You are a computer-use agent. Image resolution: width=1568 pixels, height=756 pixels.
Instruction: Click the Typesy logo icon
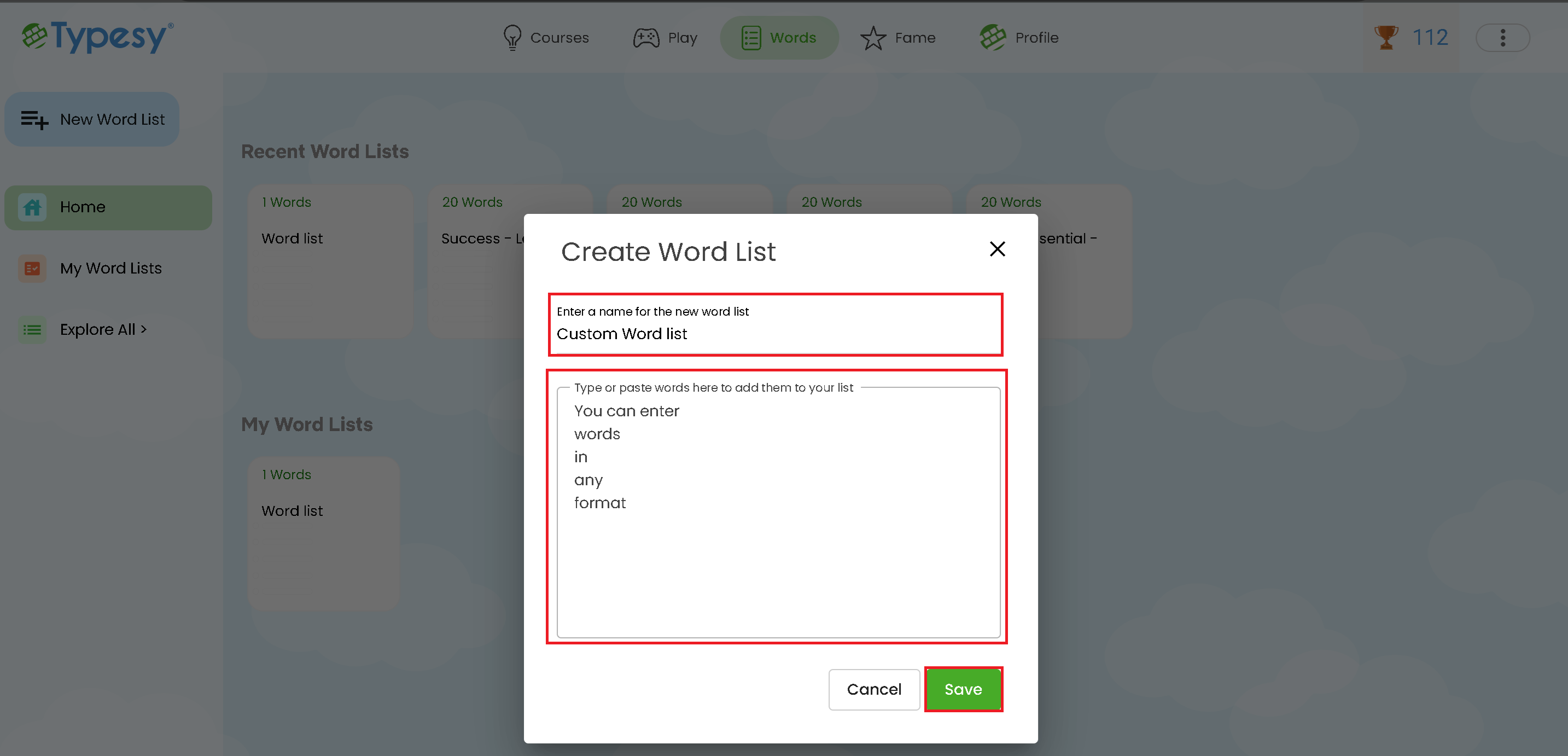[34, 37]
